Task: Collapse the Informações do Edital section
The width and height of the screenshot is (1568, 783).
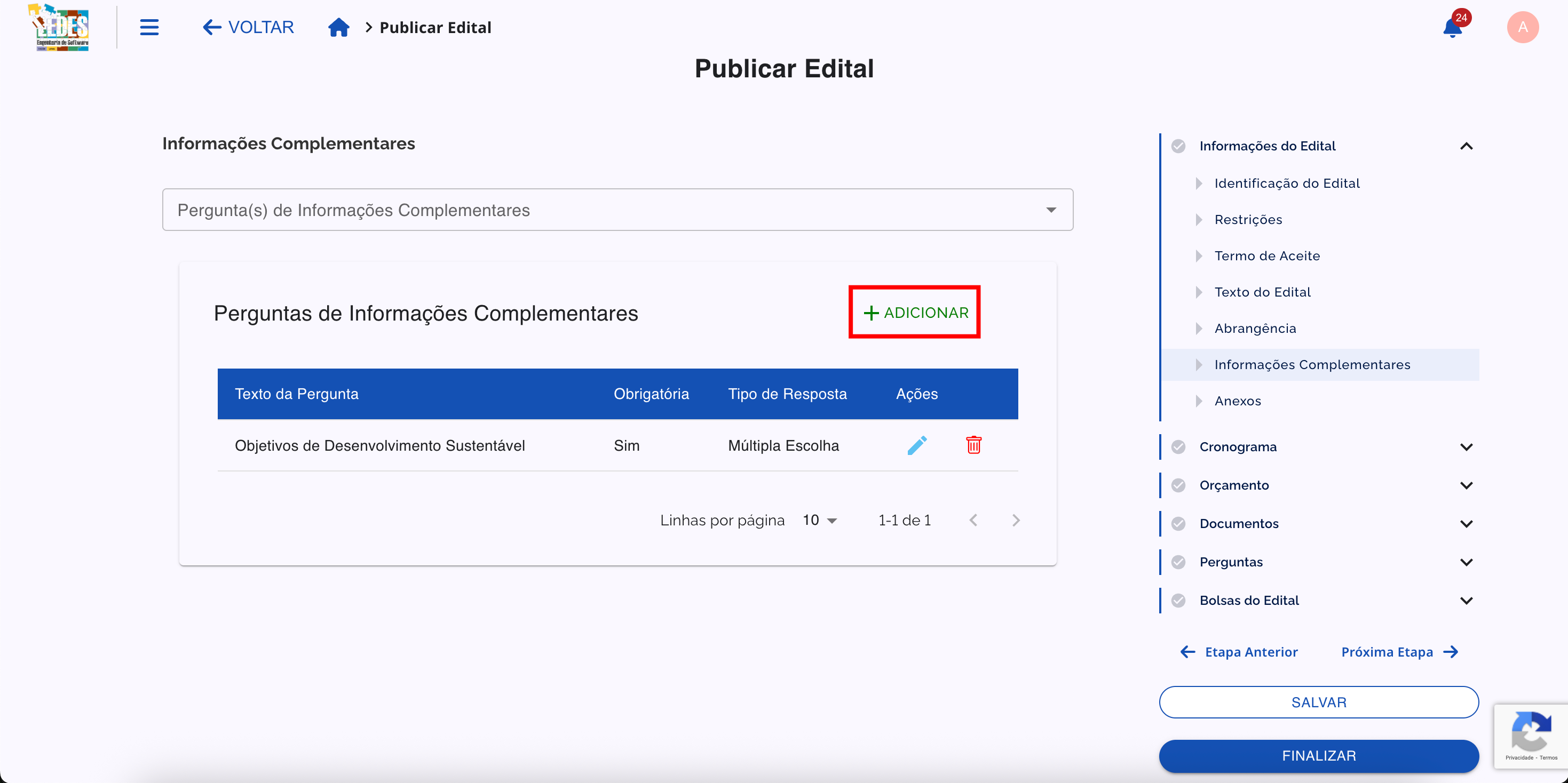Action: [x=1467, y=146]
